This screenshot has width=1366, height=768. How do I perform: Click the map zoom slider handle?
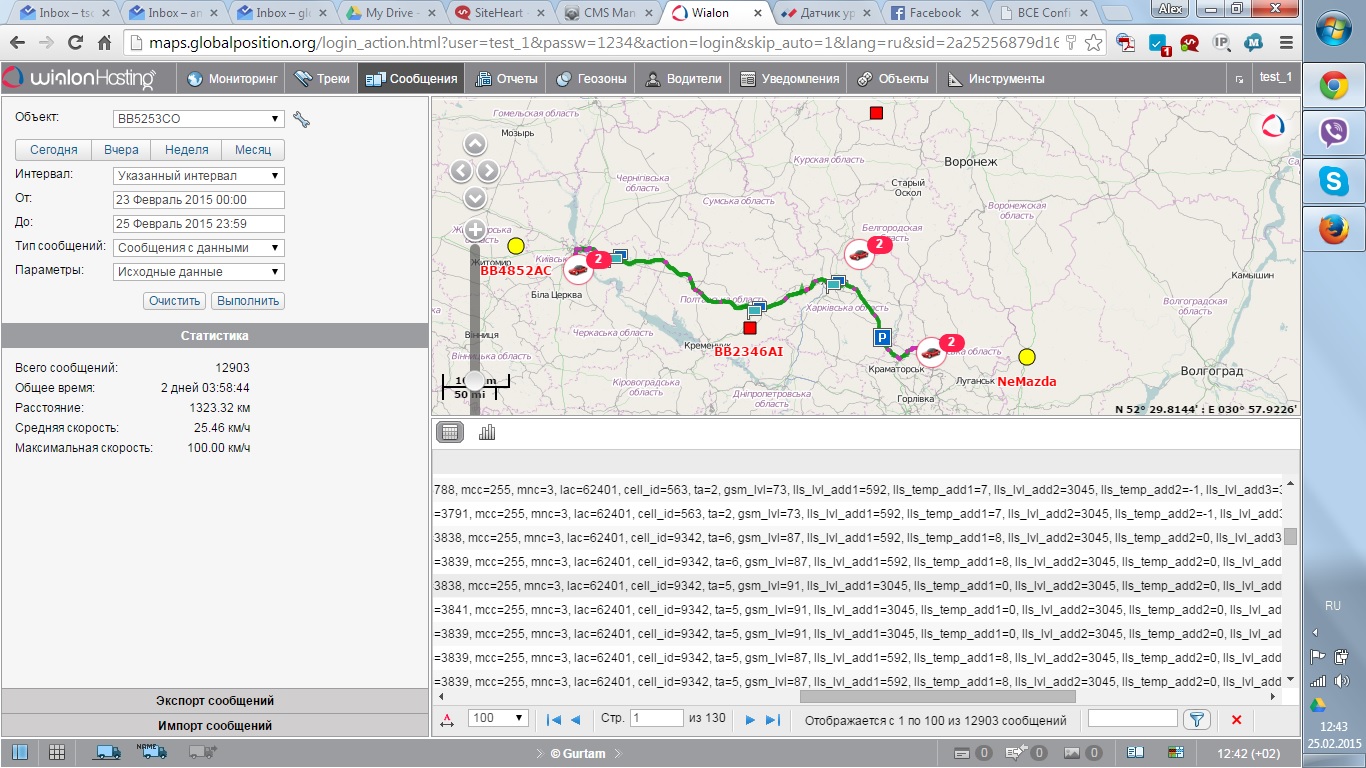click(x=475, y=378)
